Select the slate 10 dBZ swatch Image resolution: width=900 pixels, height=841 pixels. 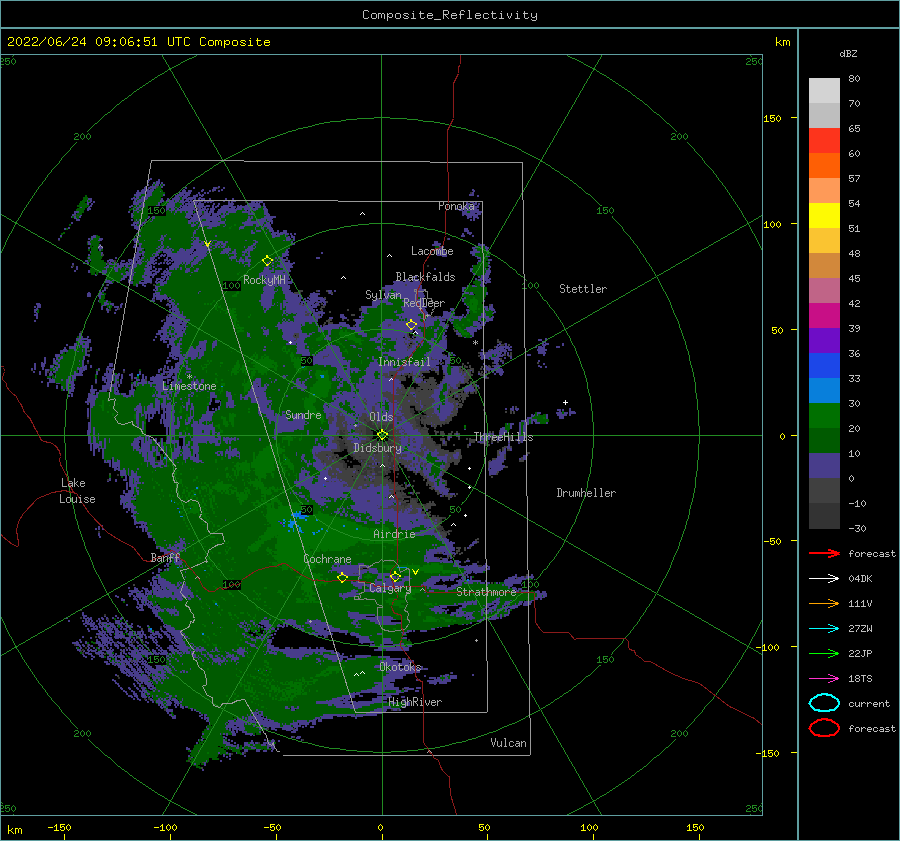[824, 465]
